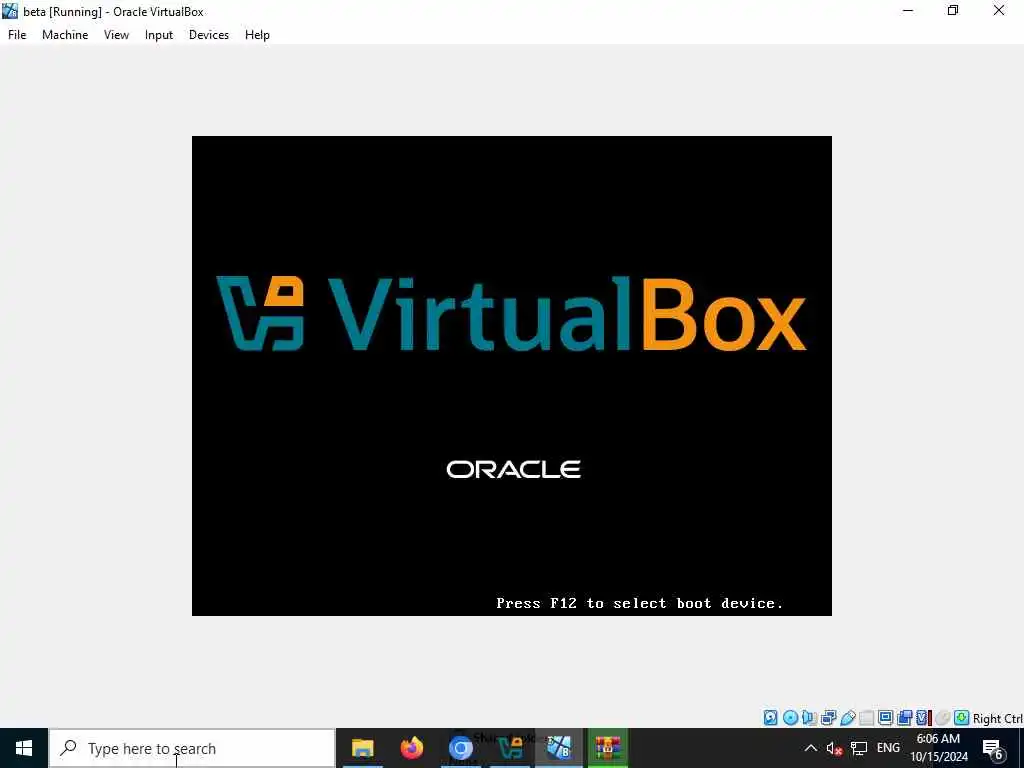Screen dimensions: 1024x768
Task: Minimize the beta VirtualBox window
Action: pos(908,10)
